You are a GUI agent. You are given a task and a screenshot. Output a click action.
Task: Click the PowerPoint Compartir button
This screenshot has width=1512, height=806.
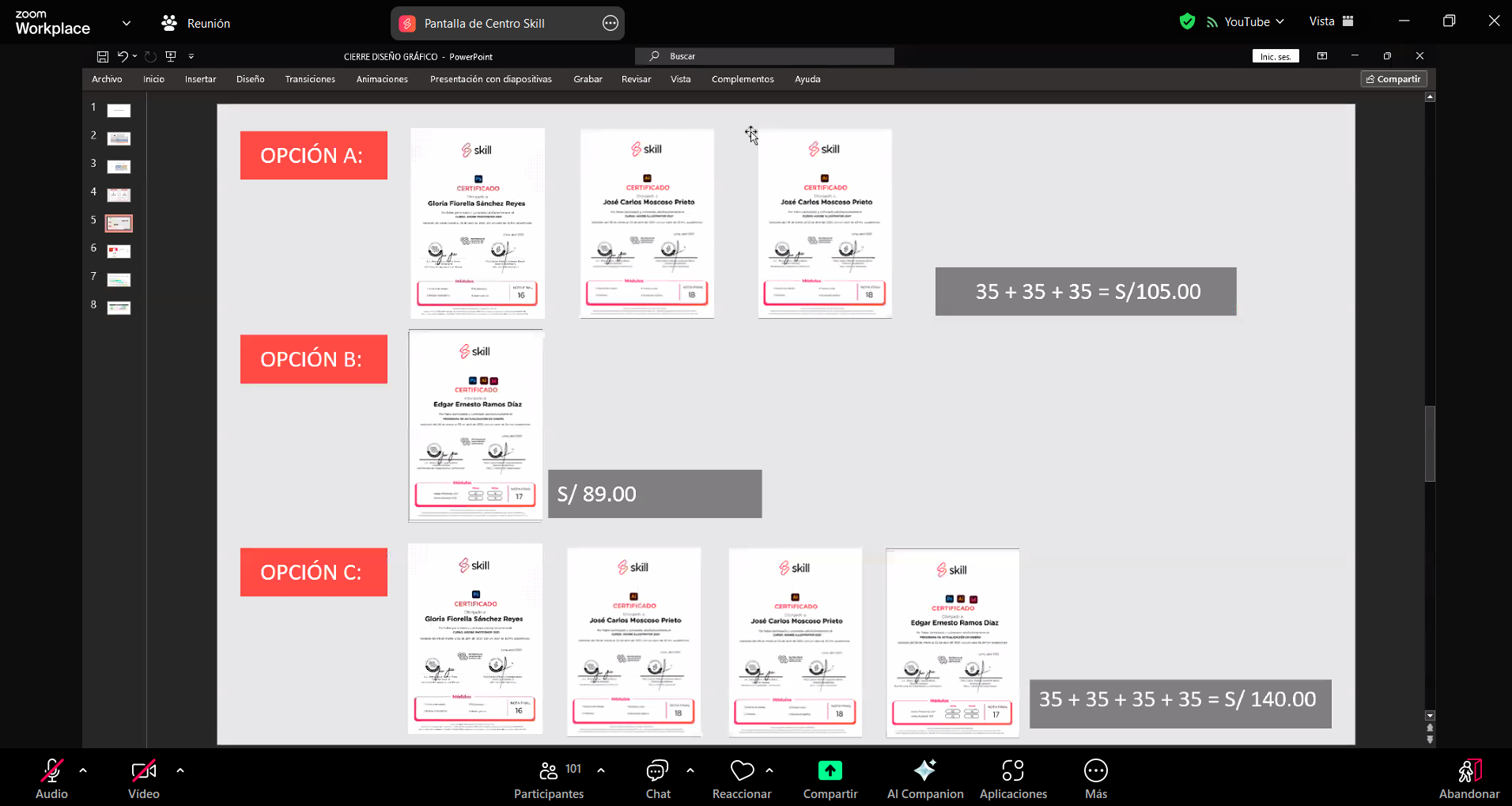click(1393, 79)
